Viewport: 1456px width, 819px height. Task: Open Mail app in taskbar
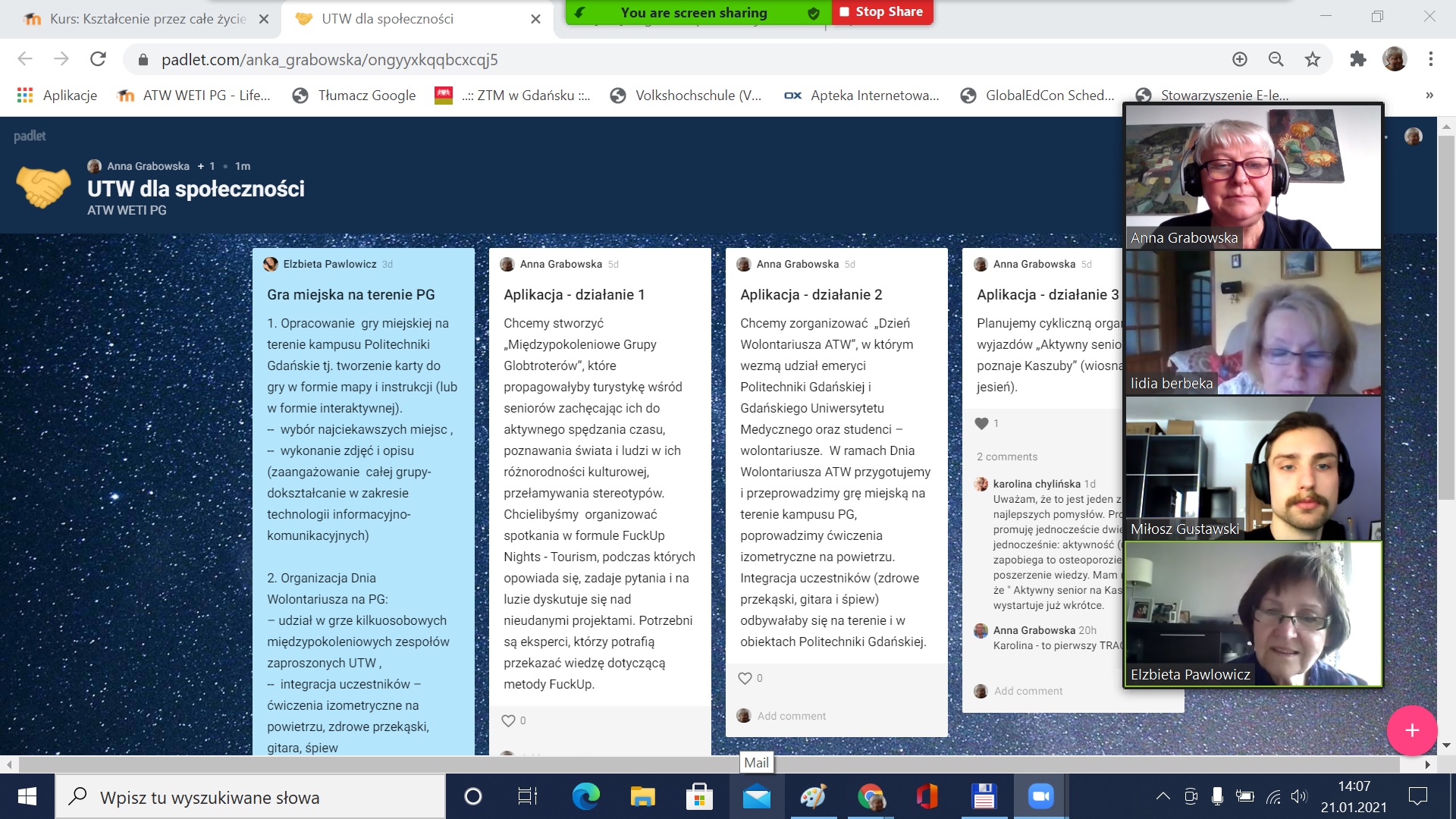756,796
